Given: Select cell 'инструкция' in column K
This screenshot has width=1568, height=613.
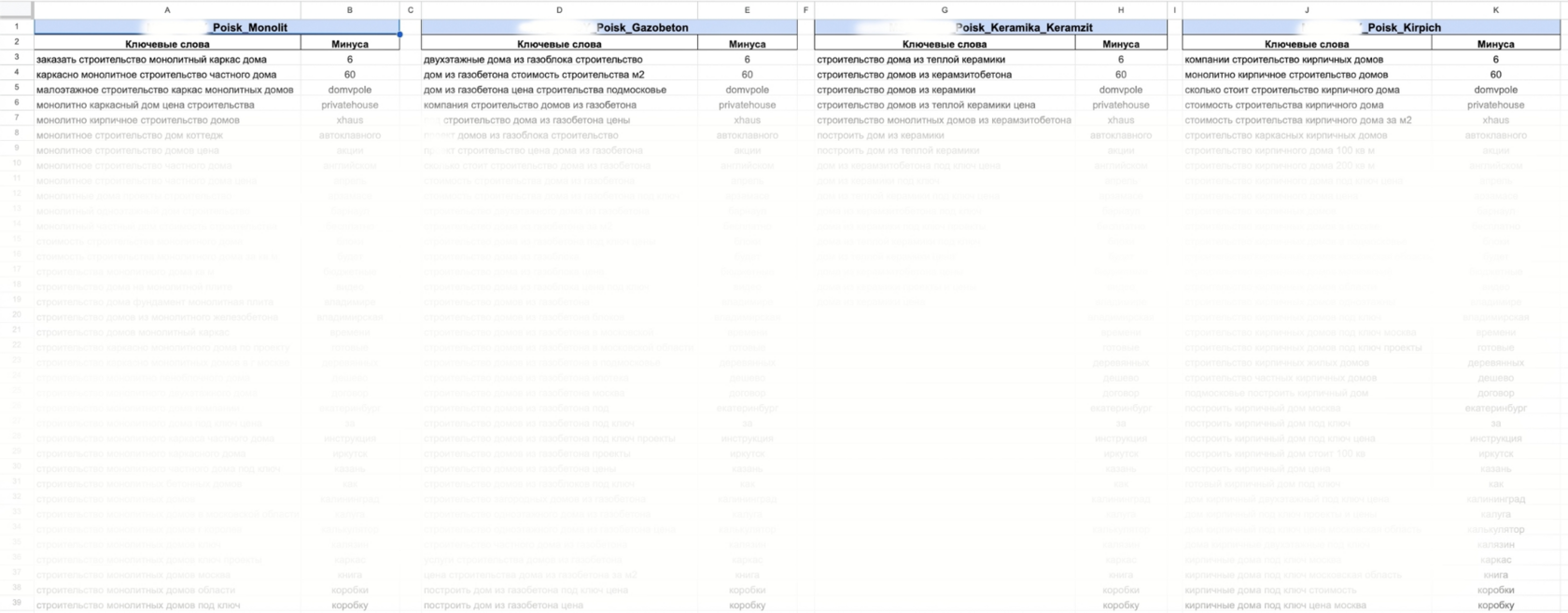Looking at the screenshot, I should [1495, 438].
